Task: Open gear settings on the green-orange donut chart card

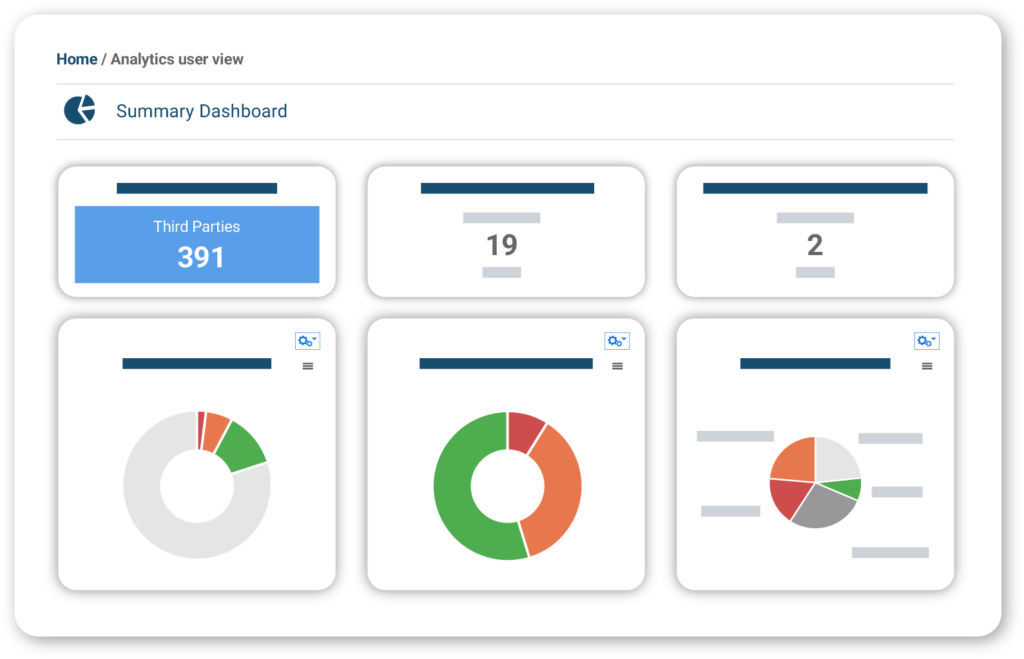Action: [x=617, y=341]
